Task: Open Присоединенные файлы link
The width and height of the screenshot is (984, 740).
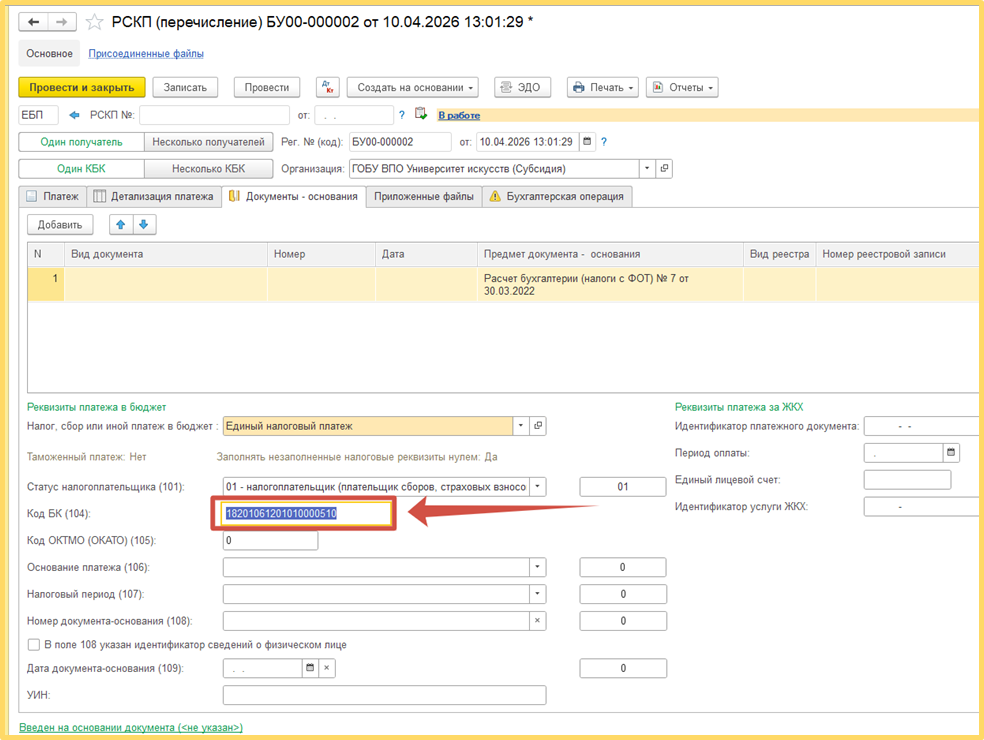Action: 146,54
